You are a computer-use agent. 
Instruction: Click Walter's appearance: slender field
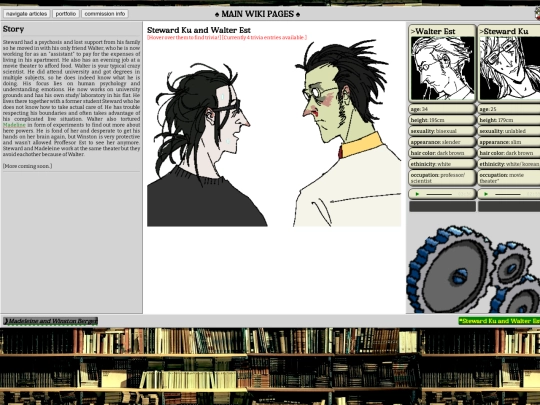pos(442,142)
